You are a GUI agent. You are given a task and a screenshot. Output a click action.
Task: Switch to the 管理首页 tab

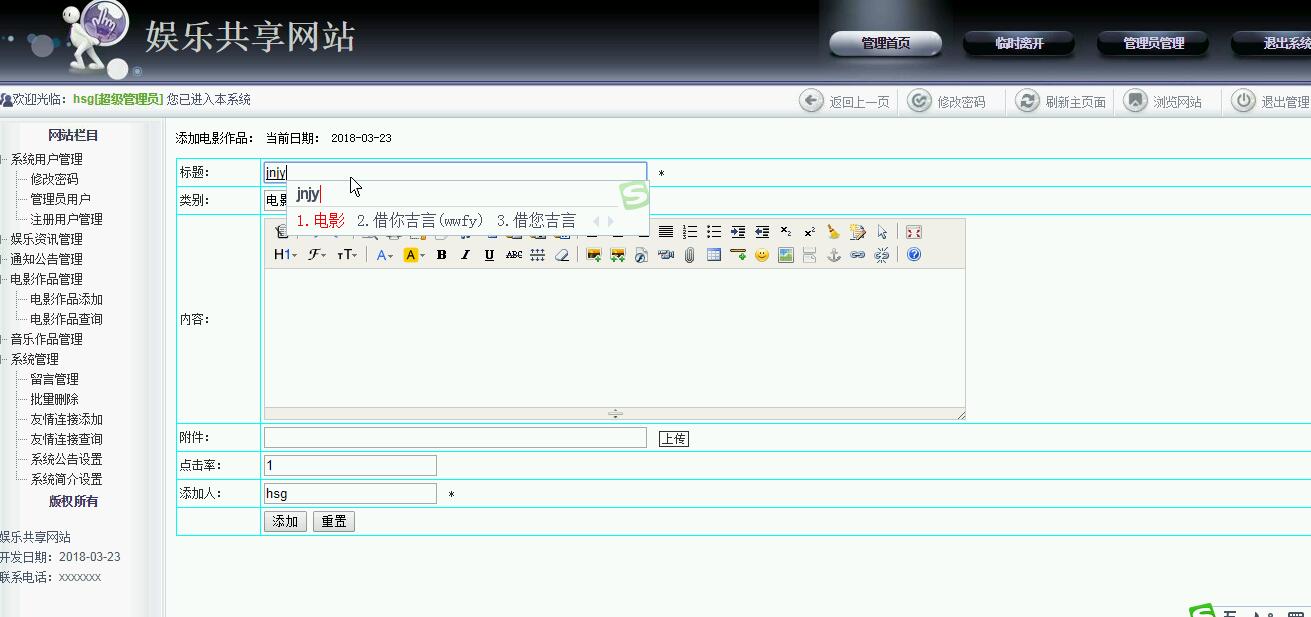click(886, 43)
